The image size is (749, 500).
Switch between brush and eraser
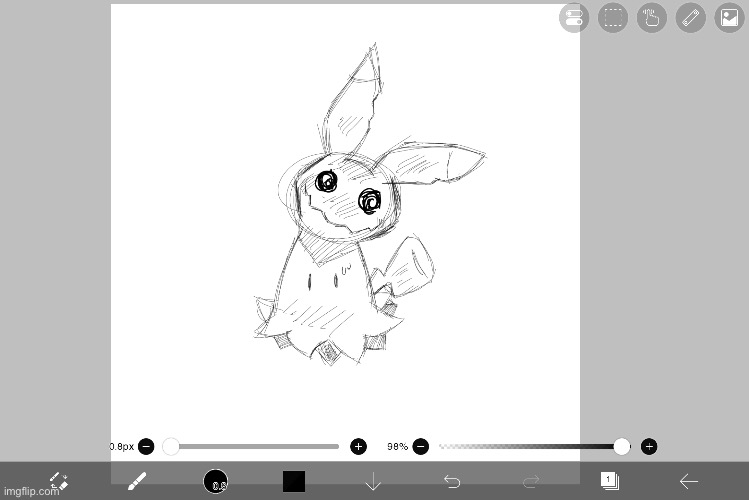[x=59, y=481]
